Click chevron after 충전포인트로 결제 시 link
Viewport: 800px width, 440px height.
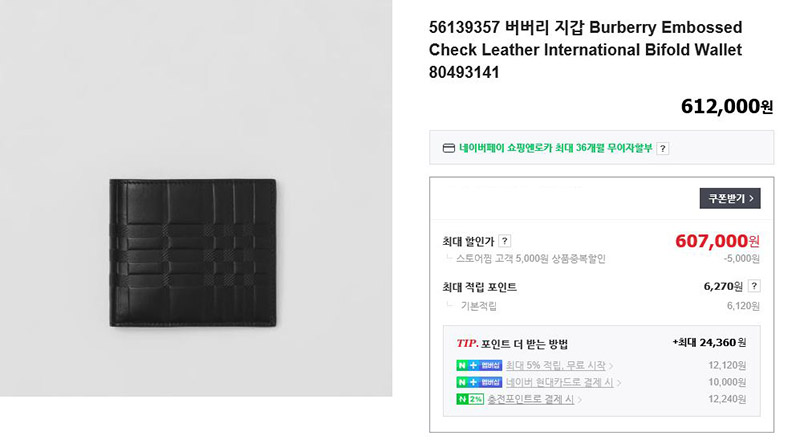point(580,400)
